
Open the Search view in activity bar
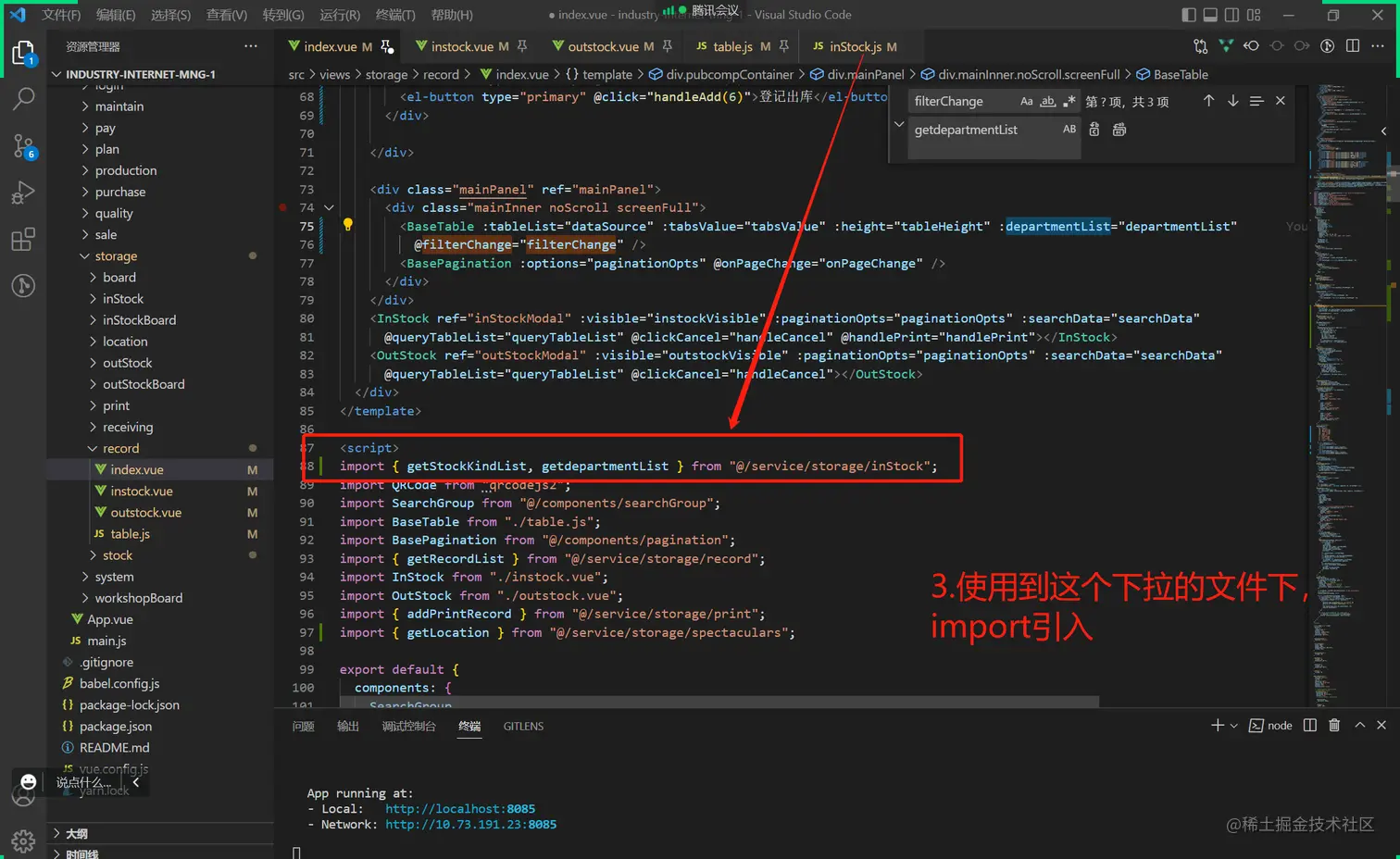click(23, 98)
